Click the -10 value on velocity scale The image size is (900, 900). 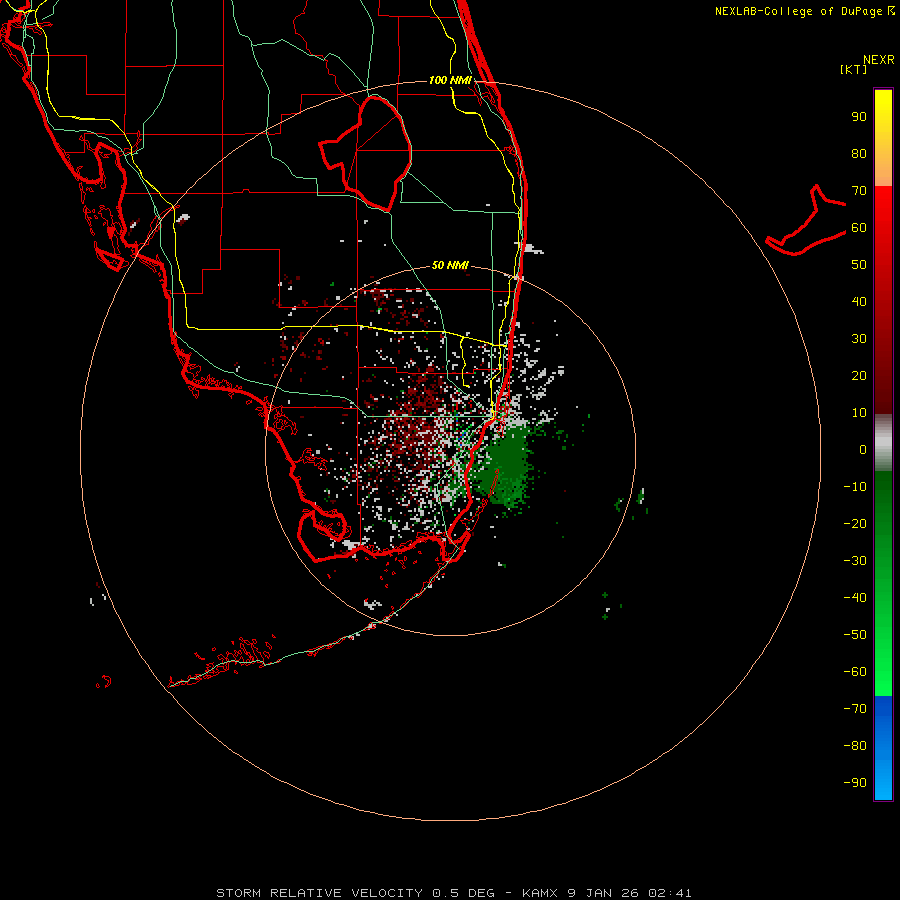tap(855, 487)
